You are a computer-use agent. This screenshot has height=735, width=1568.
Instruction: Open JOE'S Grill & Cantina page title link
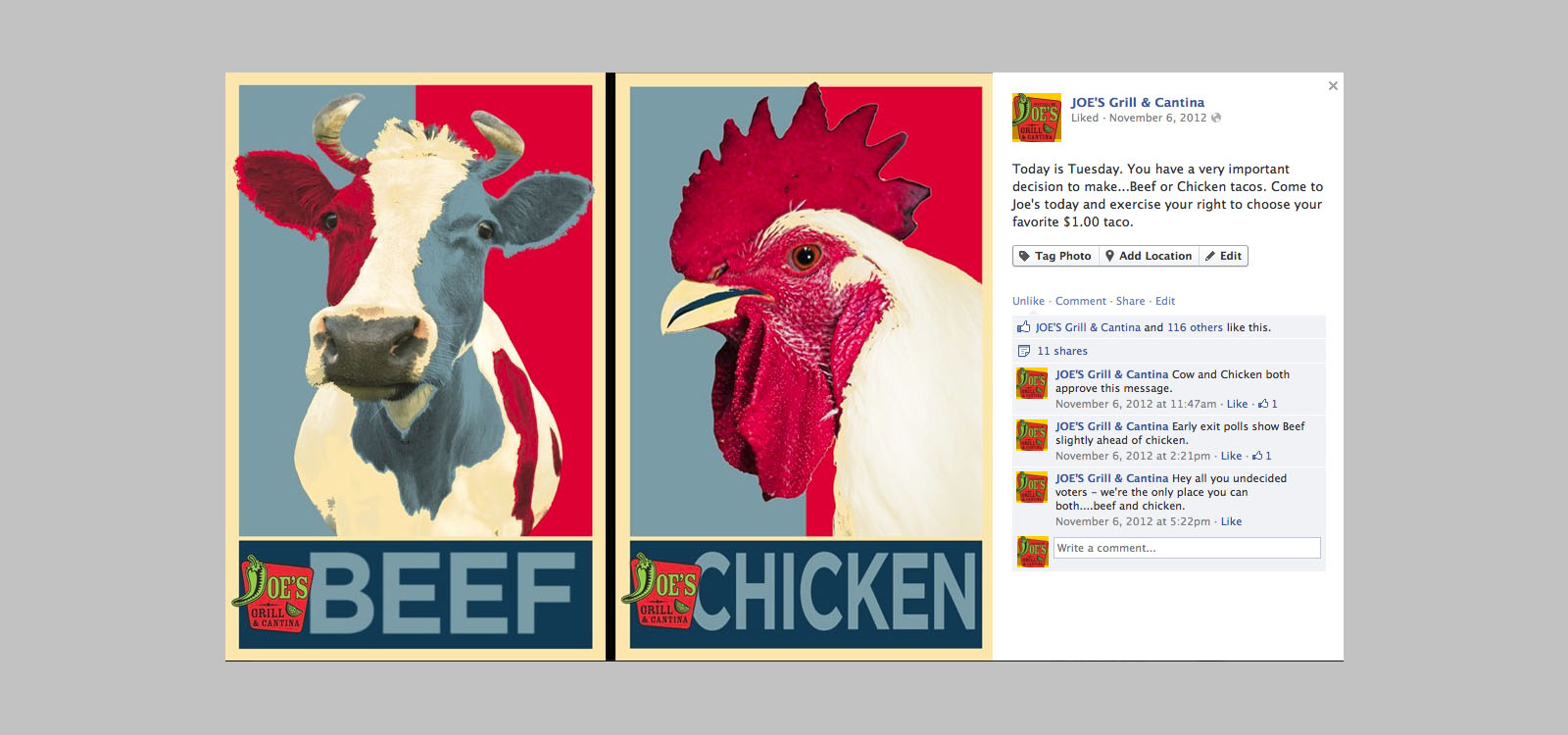coord(1137,102)
